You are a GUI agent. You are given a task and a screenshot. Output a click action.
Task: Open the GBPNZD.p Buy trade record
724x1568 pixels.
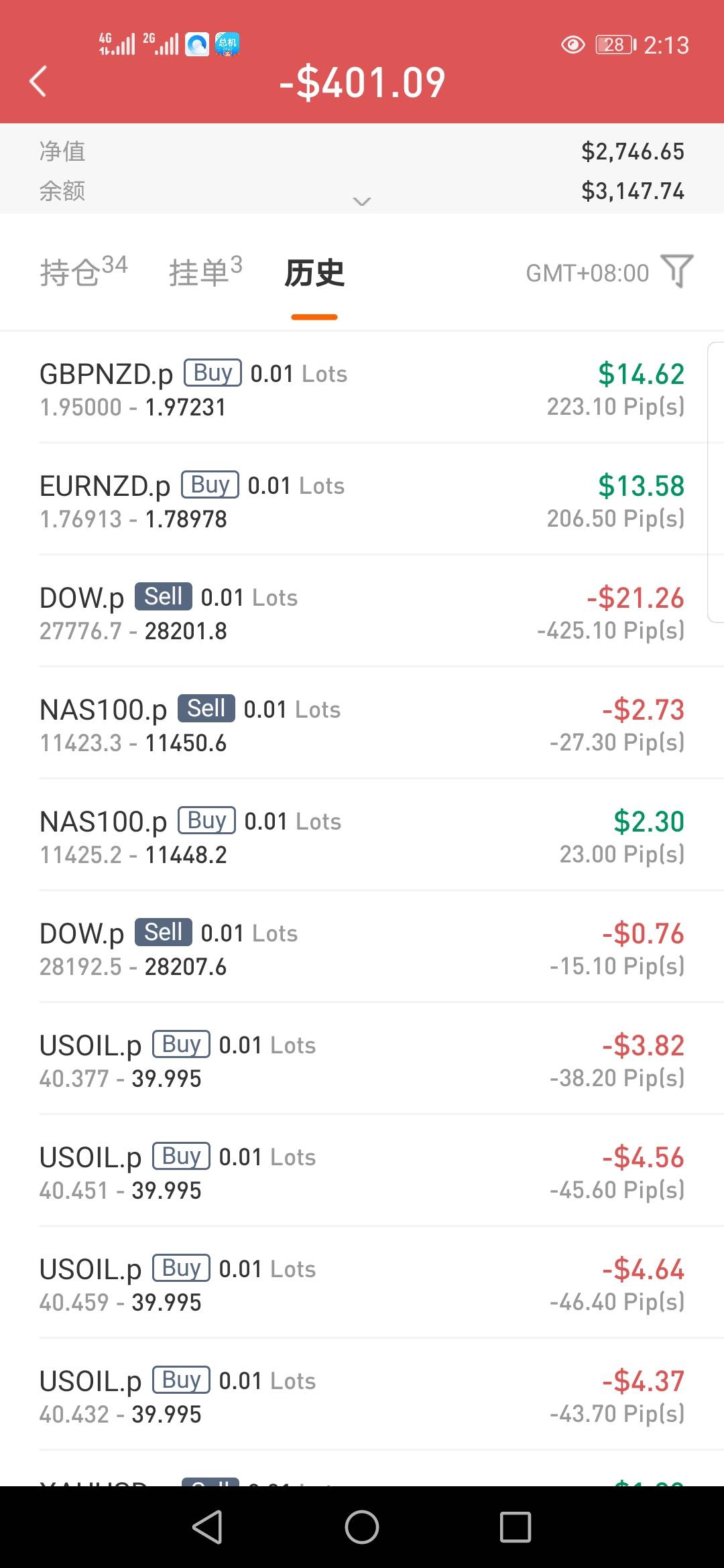point(362,389)
